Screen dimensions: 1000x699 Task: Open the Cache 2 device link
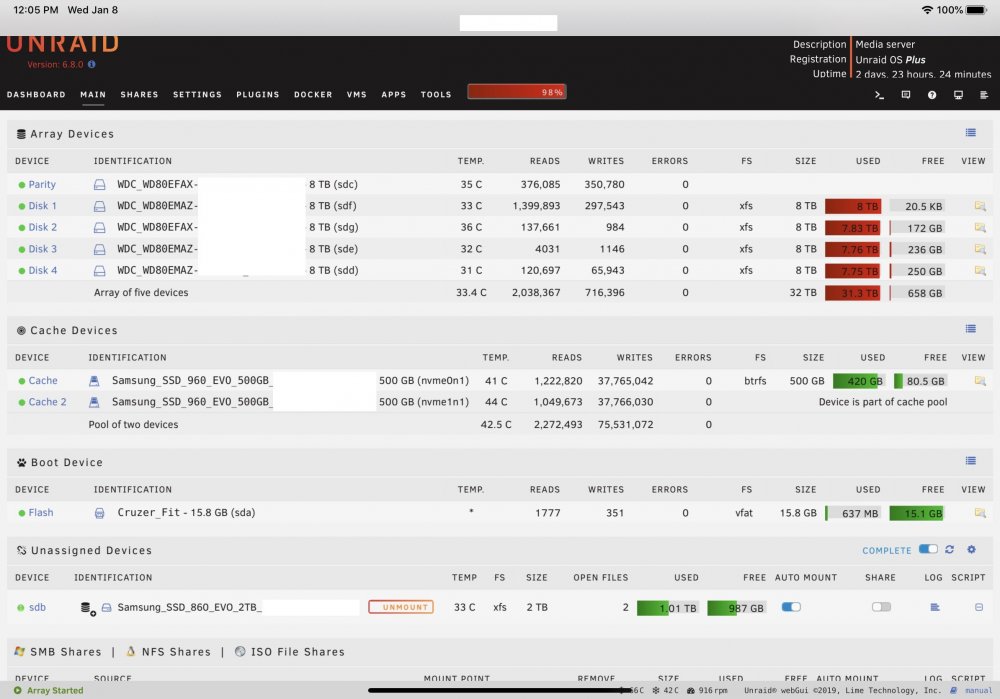click(x=47, y=402)
